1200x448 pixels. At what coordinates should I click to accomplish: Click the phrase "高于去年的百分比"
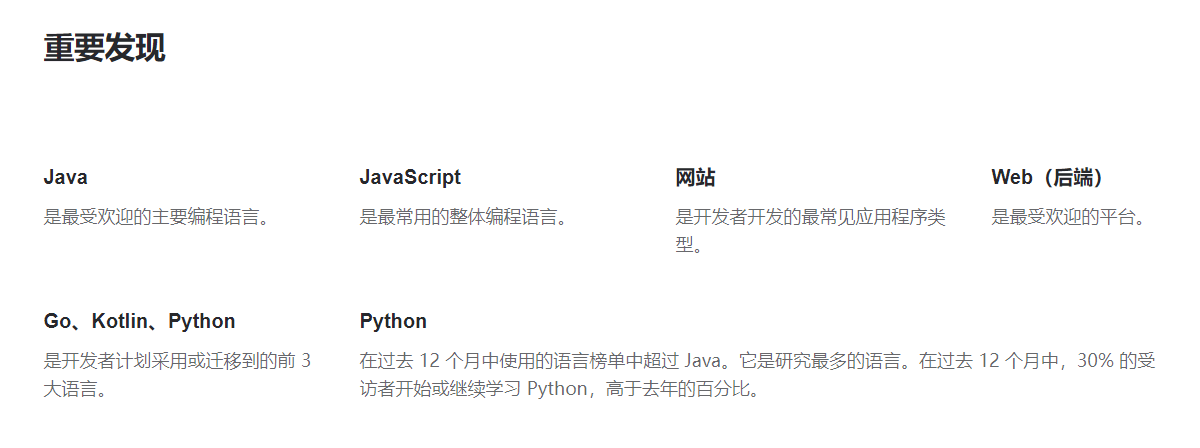point(677,388)
